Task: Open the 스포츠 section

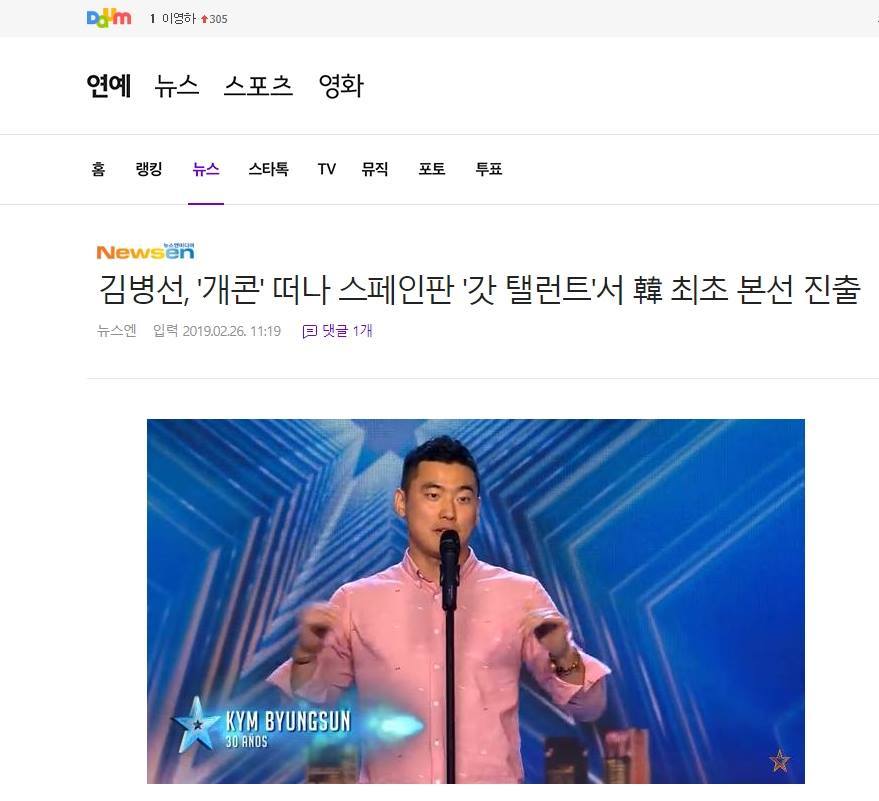Action: click(258, 86)
